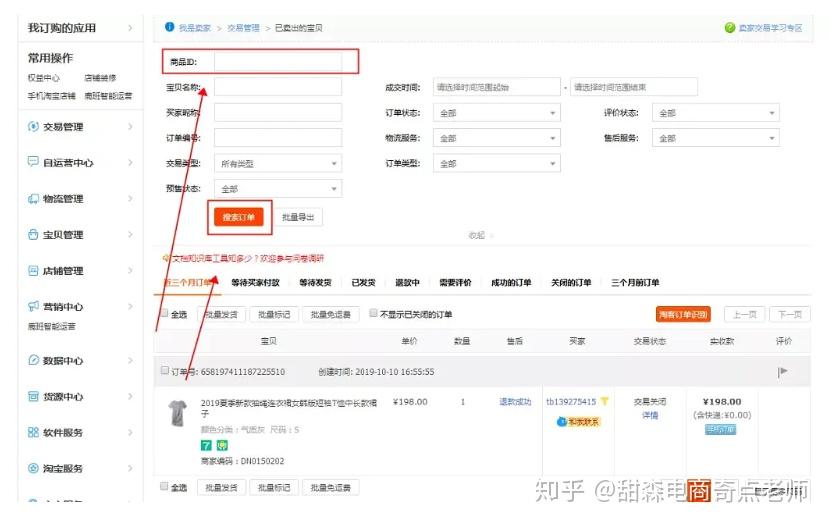Open the 物流服务 dropdown
Viewport: 829px width, 524px height.
click(496, 138)
